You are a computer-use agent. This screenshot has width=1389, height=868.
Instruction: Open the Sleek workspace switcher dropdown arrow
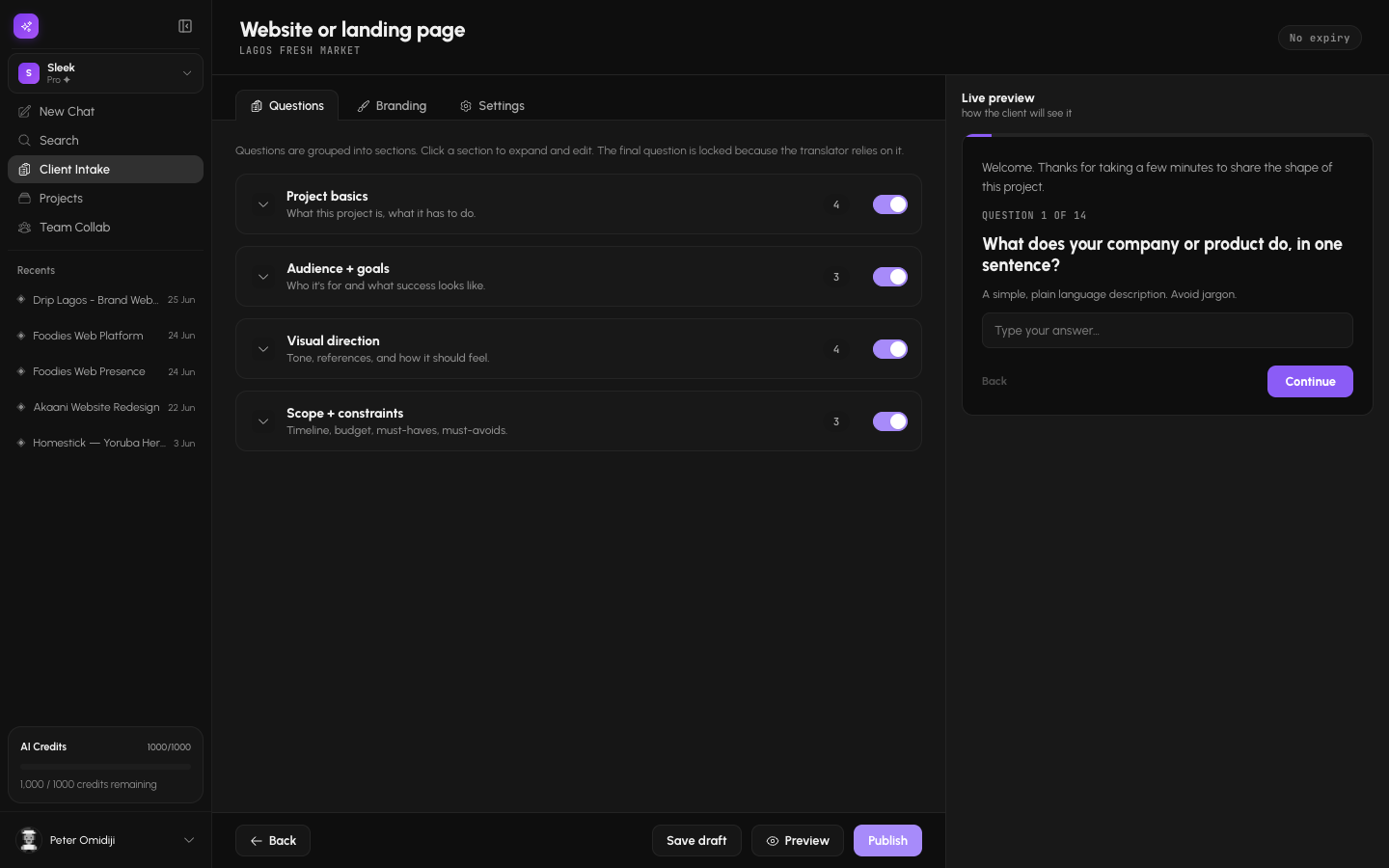click(x=187, y=73)
